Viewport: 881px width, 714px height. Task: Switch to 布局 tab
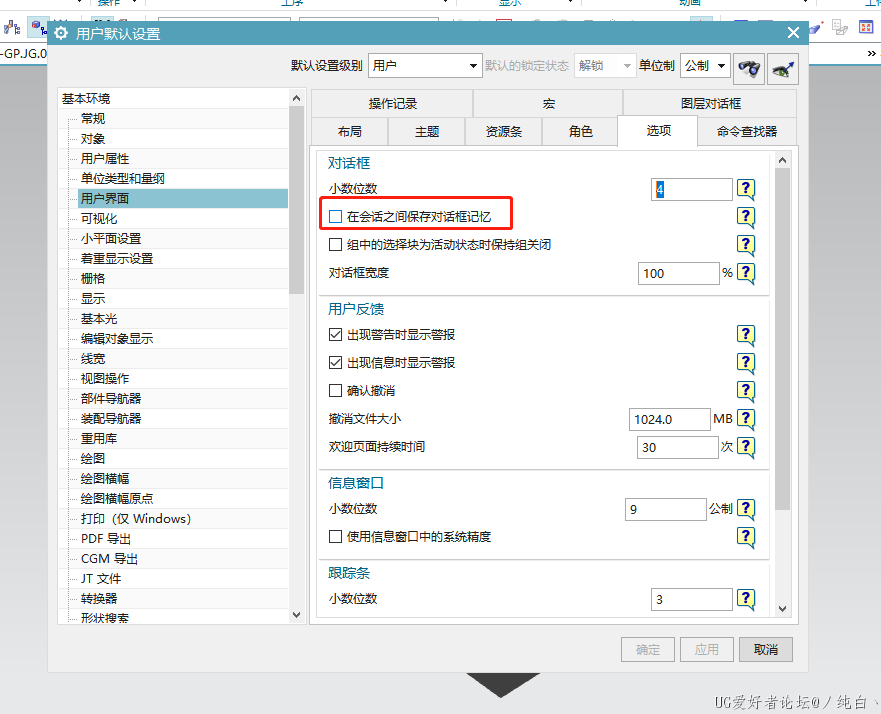point(349,131)
